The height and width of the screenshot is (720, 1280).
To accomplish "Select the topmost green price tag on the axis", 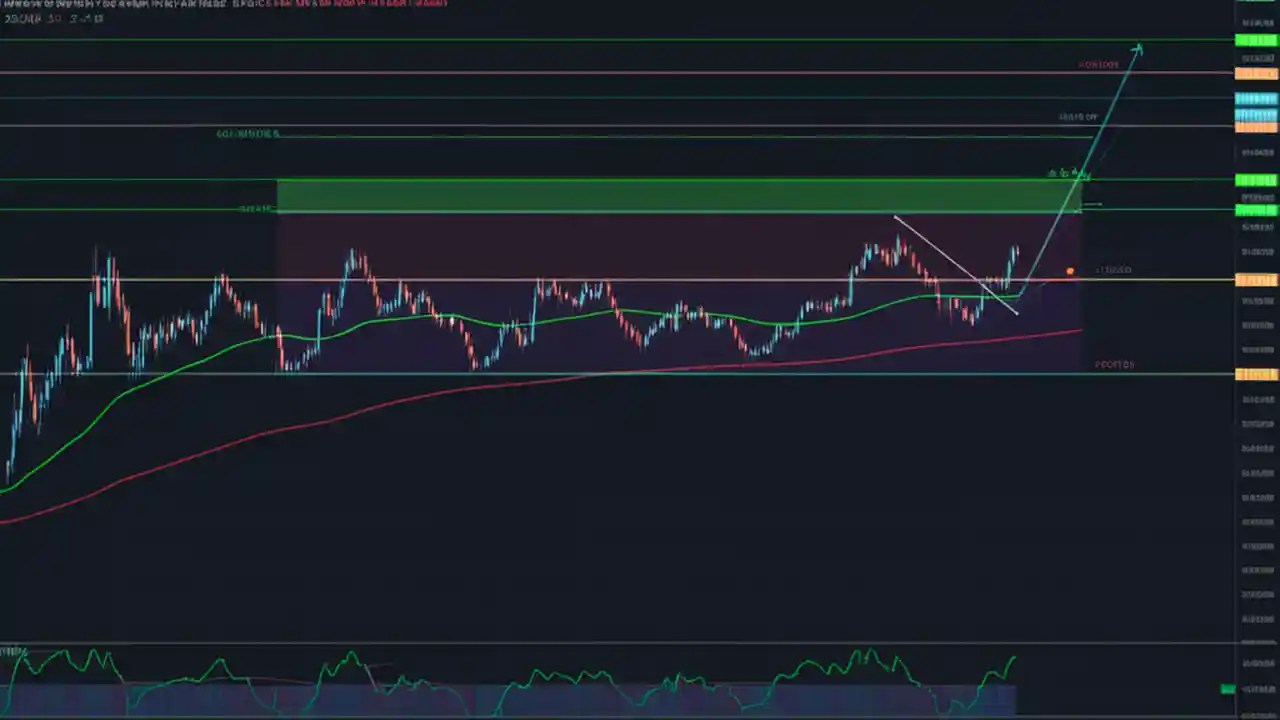I will (x=1255, y=40).
